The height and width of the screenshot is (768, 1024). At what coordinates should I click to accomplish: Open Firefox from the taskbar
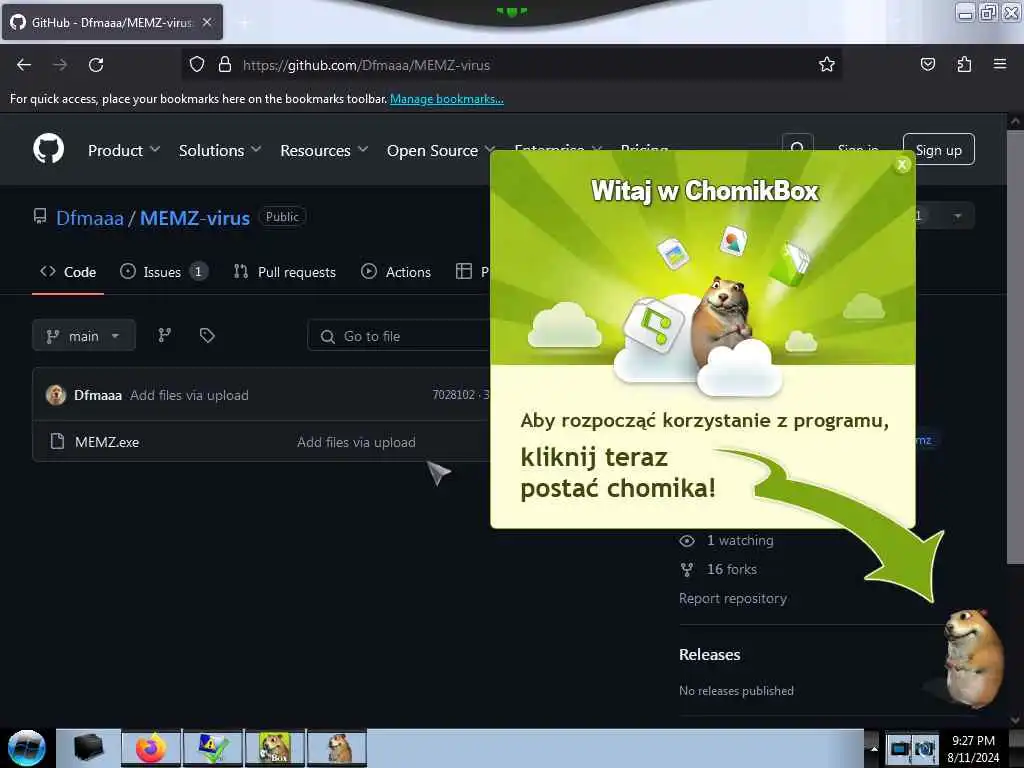click(x=150, y=748)
